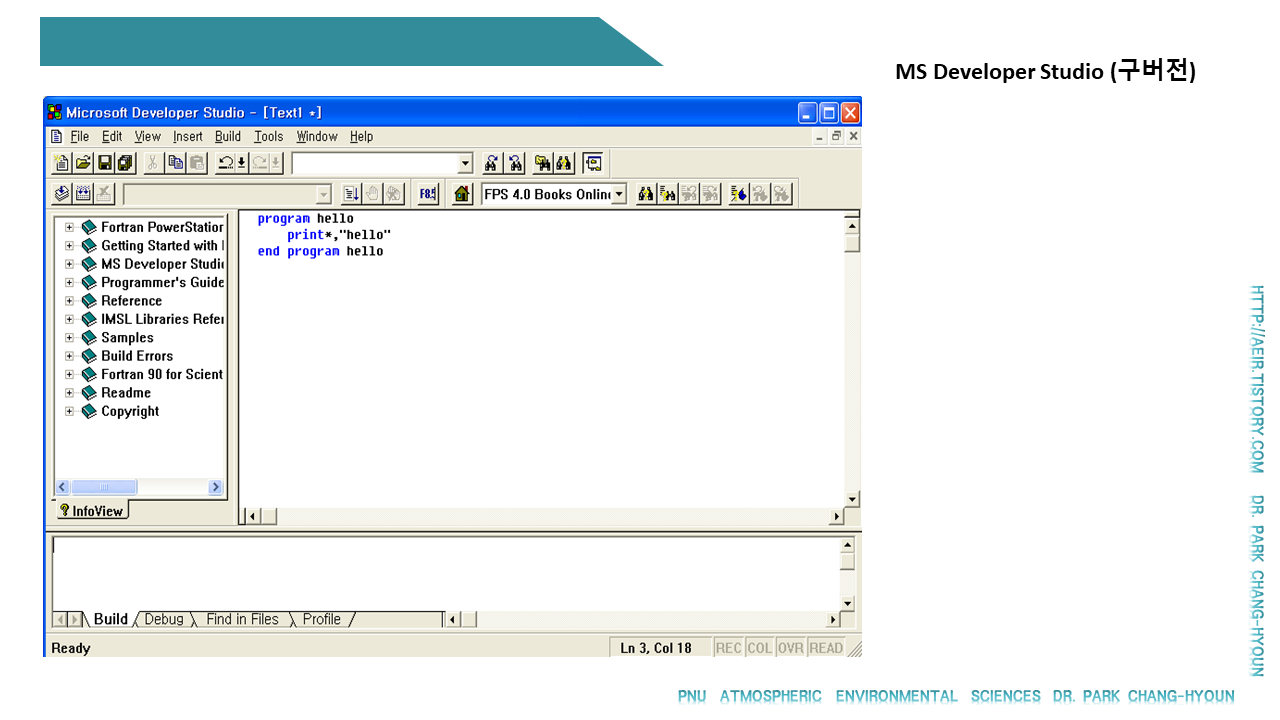Click the InfoView horizontal scrollbar thumb

(104, 487)
